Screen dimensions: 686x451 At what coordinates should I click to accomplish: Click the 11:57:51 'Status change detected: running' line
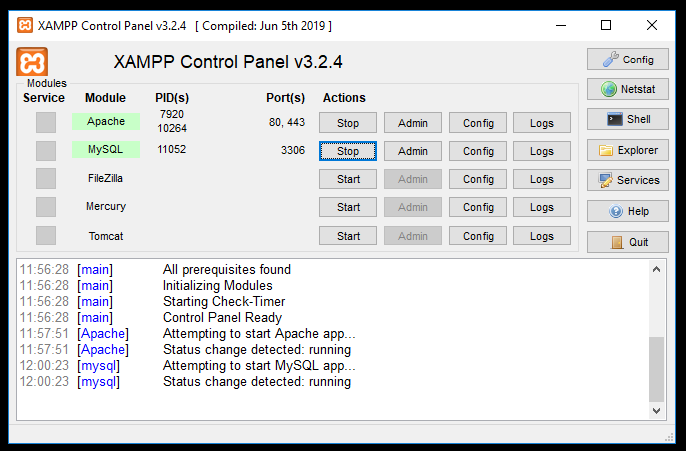pyautogui.click(x=257, y=350)
